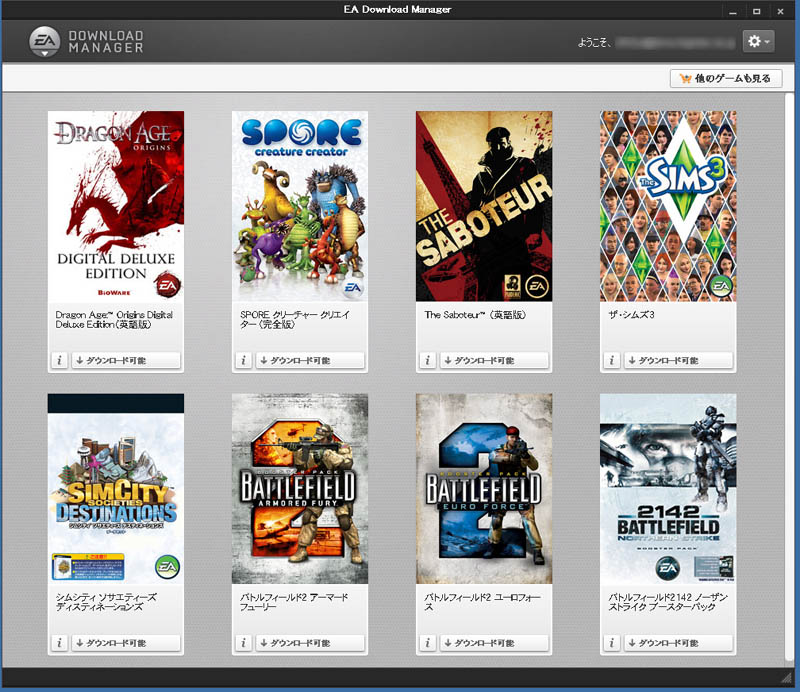The image size is (800, 692).
Task: Download Dragon Age Origins Digital Deluxe
Action: pyautogui.click(x=126, y=360)
